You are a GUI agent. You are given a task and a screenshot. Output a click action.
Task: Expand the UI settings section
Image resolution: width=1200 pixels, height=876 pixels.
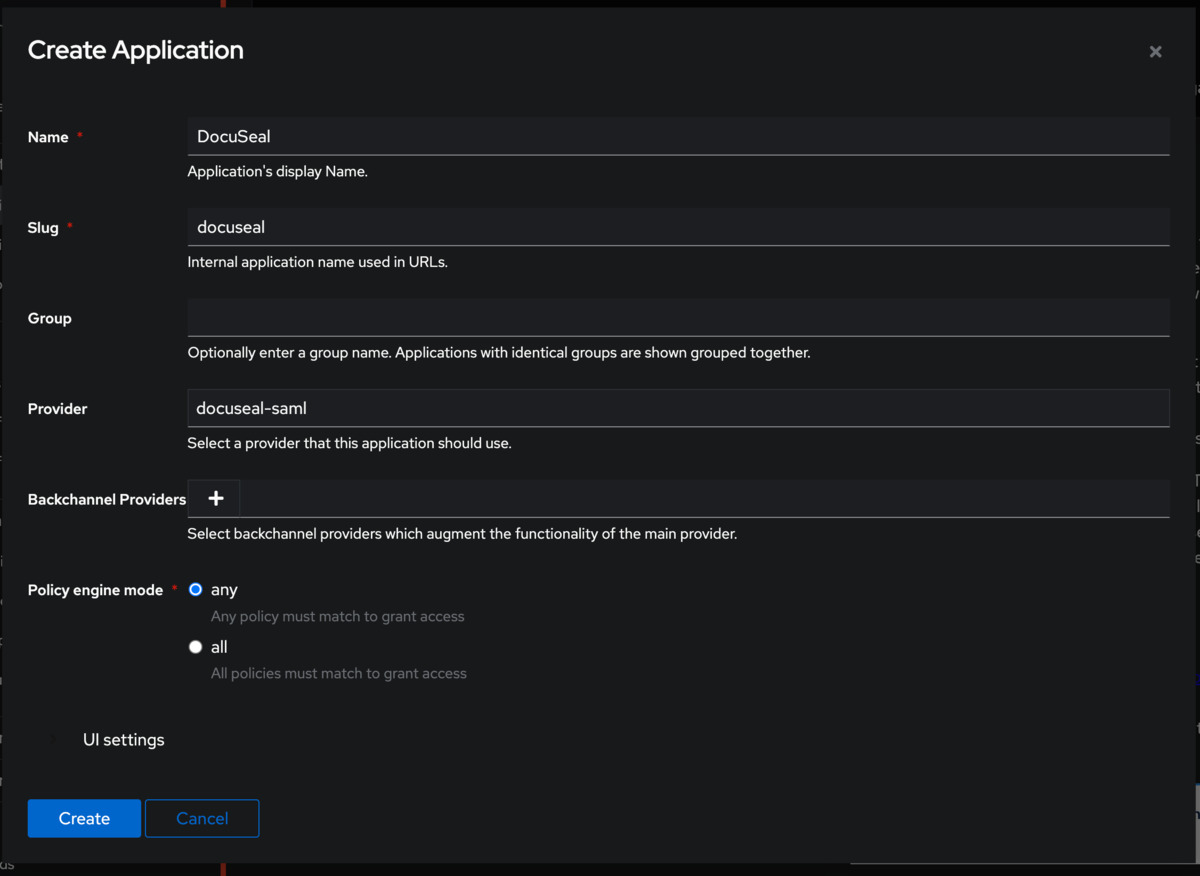(123, 740)
